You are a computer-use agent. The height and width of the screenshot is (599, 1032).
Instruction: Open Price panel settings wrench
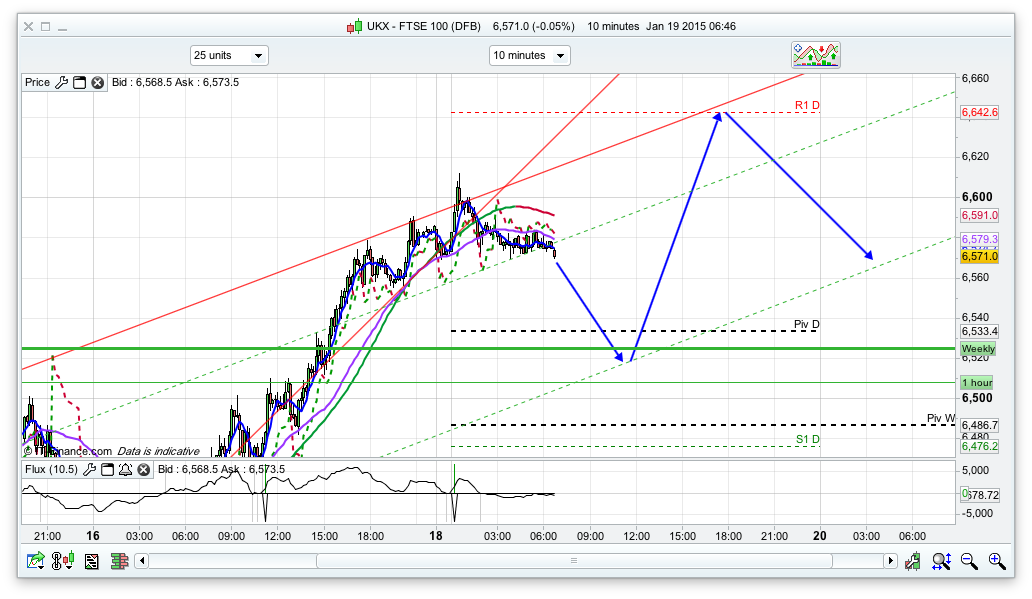[61, 83]
